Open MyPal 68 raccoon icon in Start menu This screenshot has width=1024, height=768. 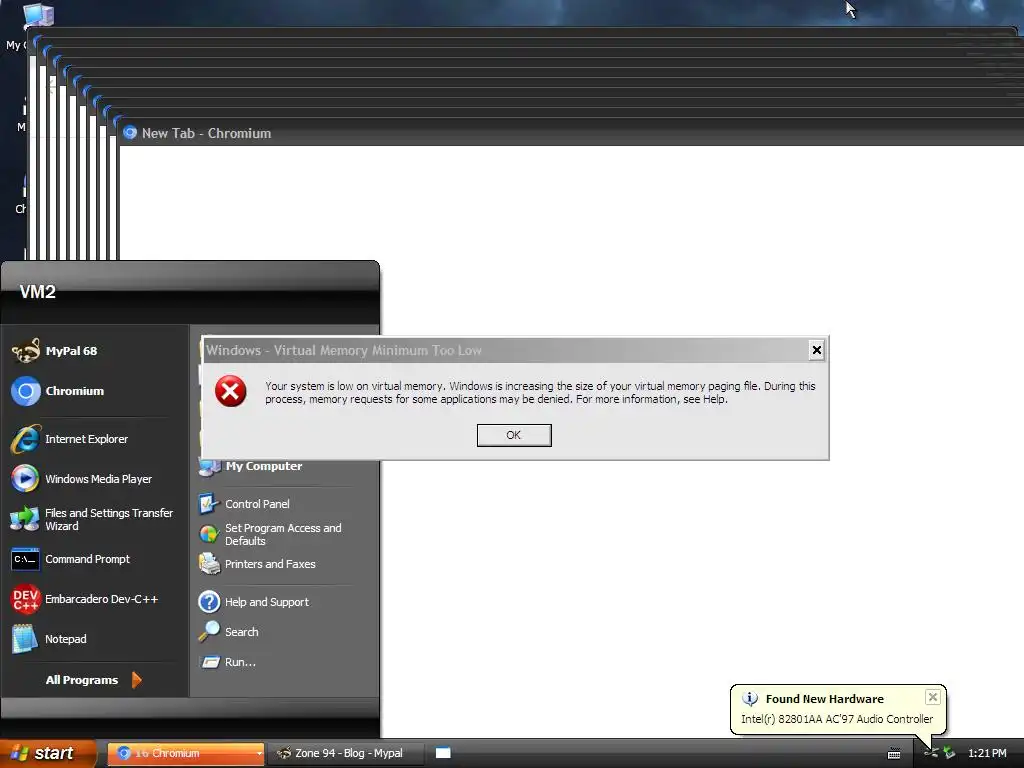(x=26, y=351)
